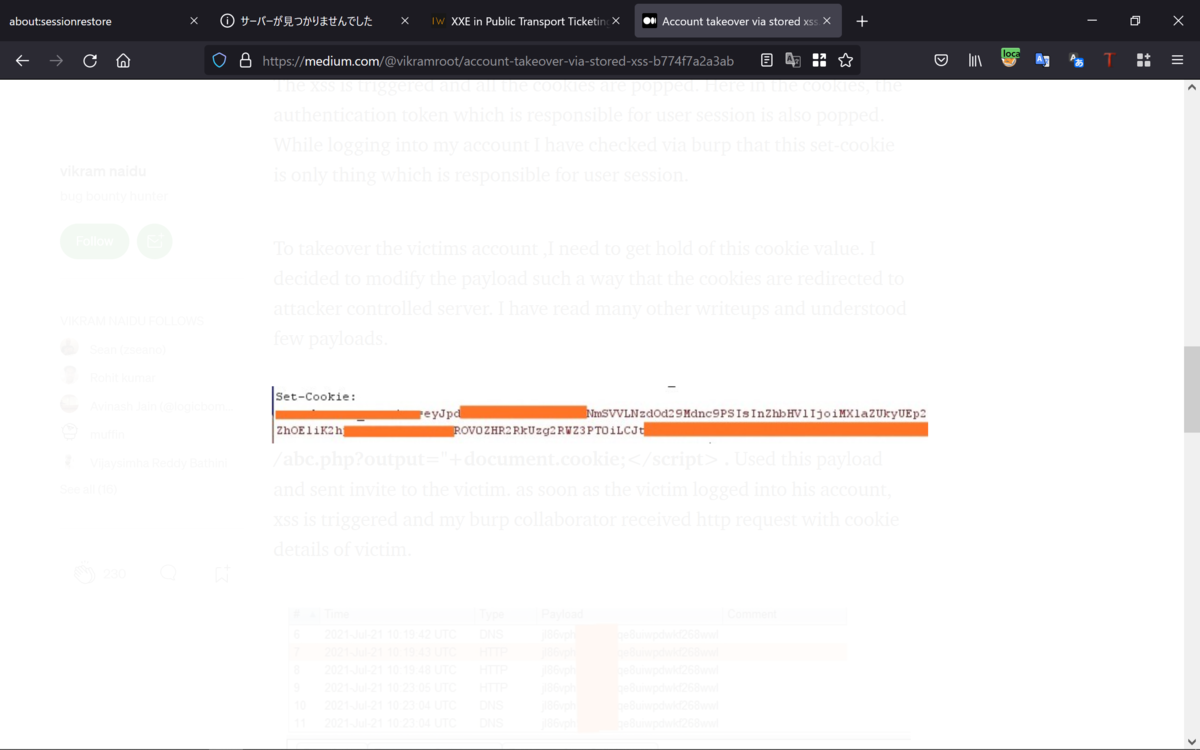
Task: Click the faded Follow button for vikram naidu
Action: [94, 241]
